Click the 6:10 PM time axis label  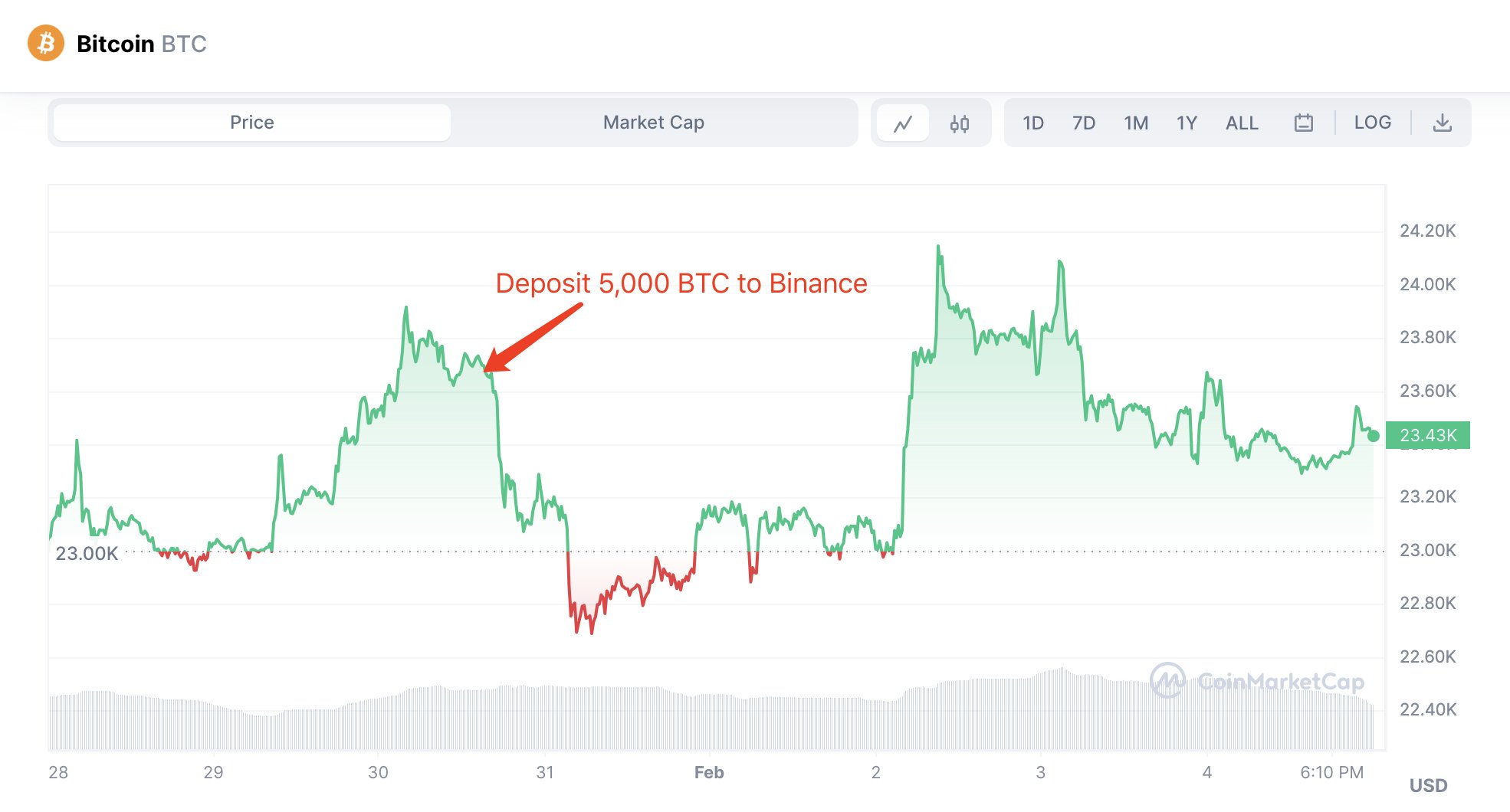coord(1331,772)
